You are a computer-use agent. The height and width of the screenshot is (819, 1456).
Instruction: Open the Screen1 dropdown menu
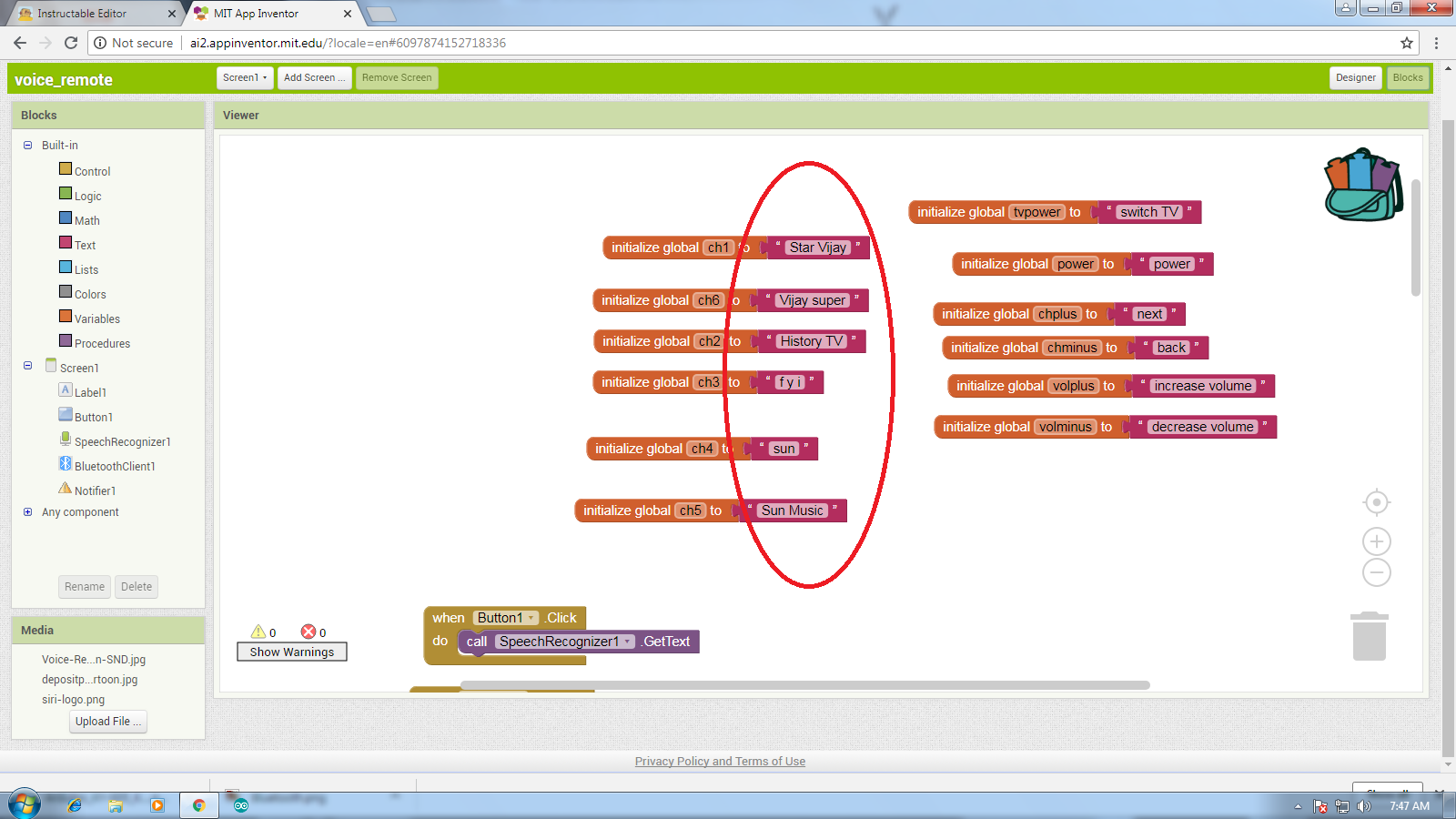tap(245, 78)
